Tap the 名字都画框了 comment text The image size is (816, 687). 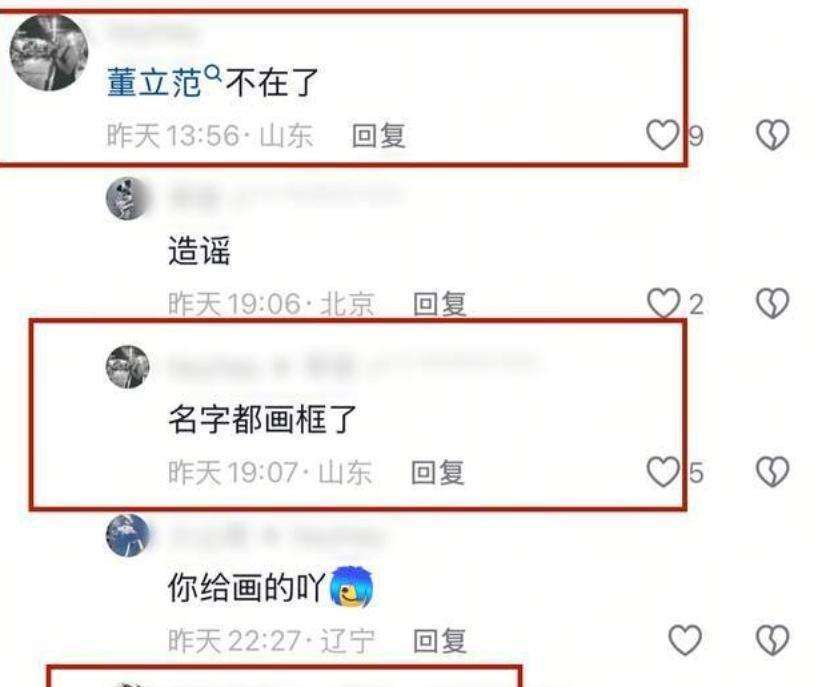tap(262, 419)
